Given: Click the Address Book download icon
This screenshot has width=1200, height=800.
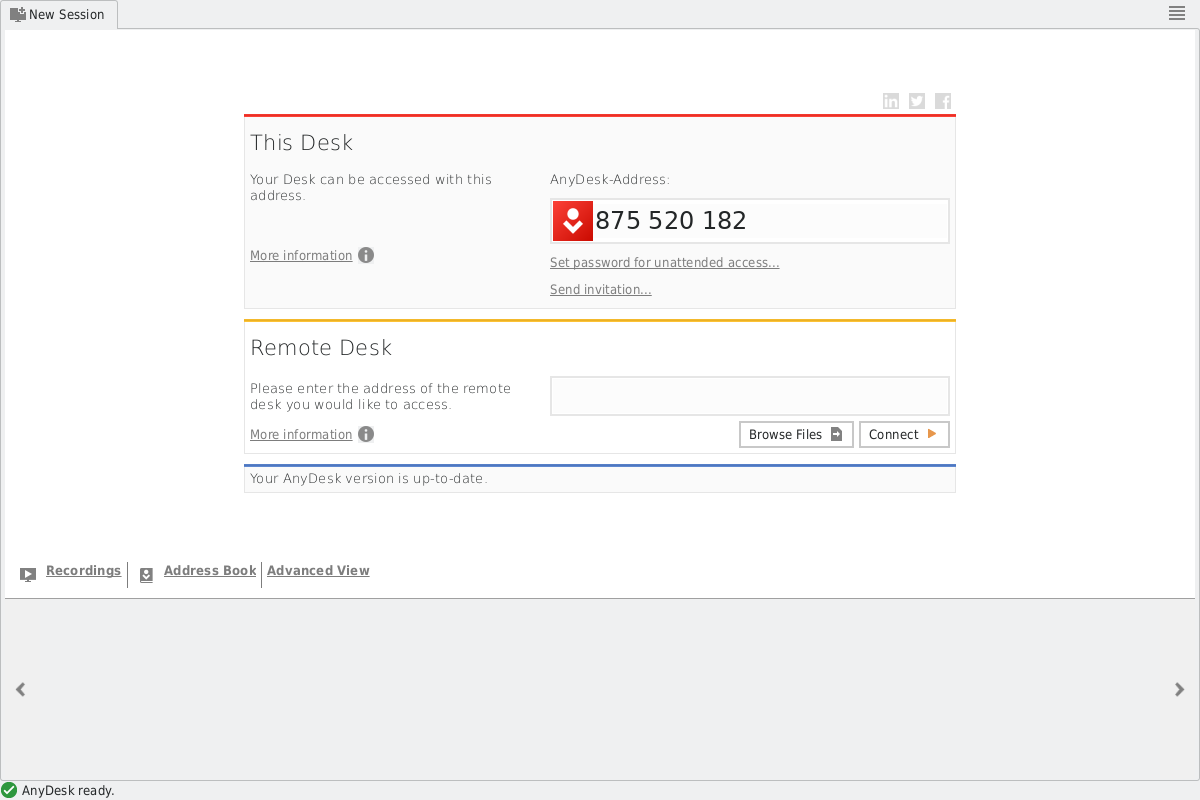Looking at the screenshot, I should coord(146,574).
